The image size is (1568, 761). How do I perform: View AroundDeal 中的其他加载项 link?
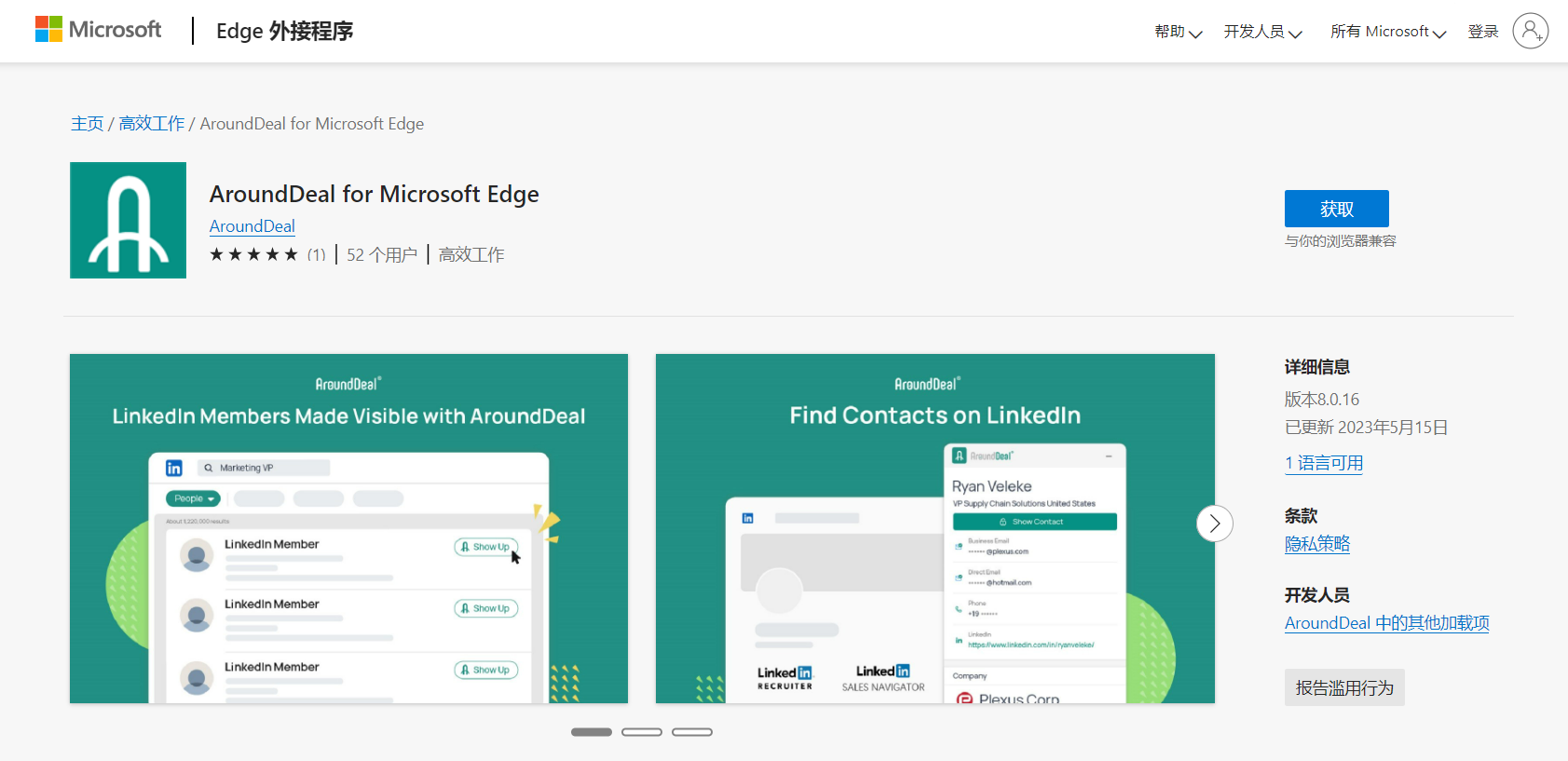tap(1386, 623)
